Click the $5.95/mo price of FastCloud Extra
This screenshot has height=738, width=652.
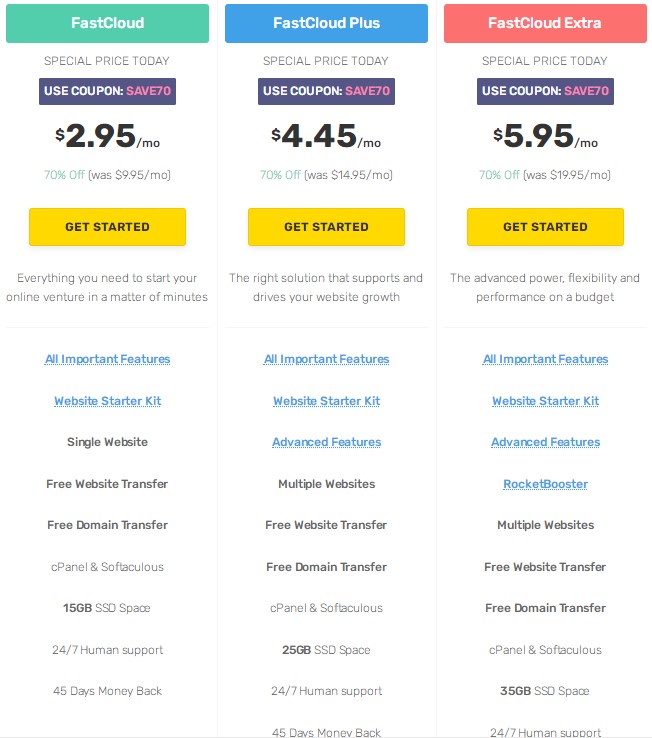[545, 137]
